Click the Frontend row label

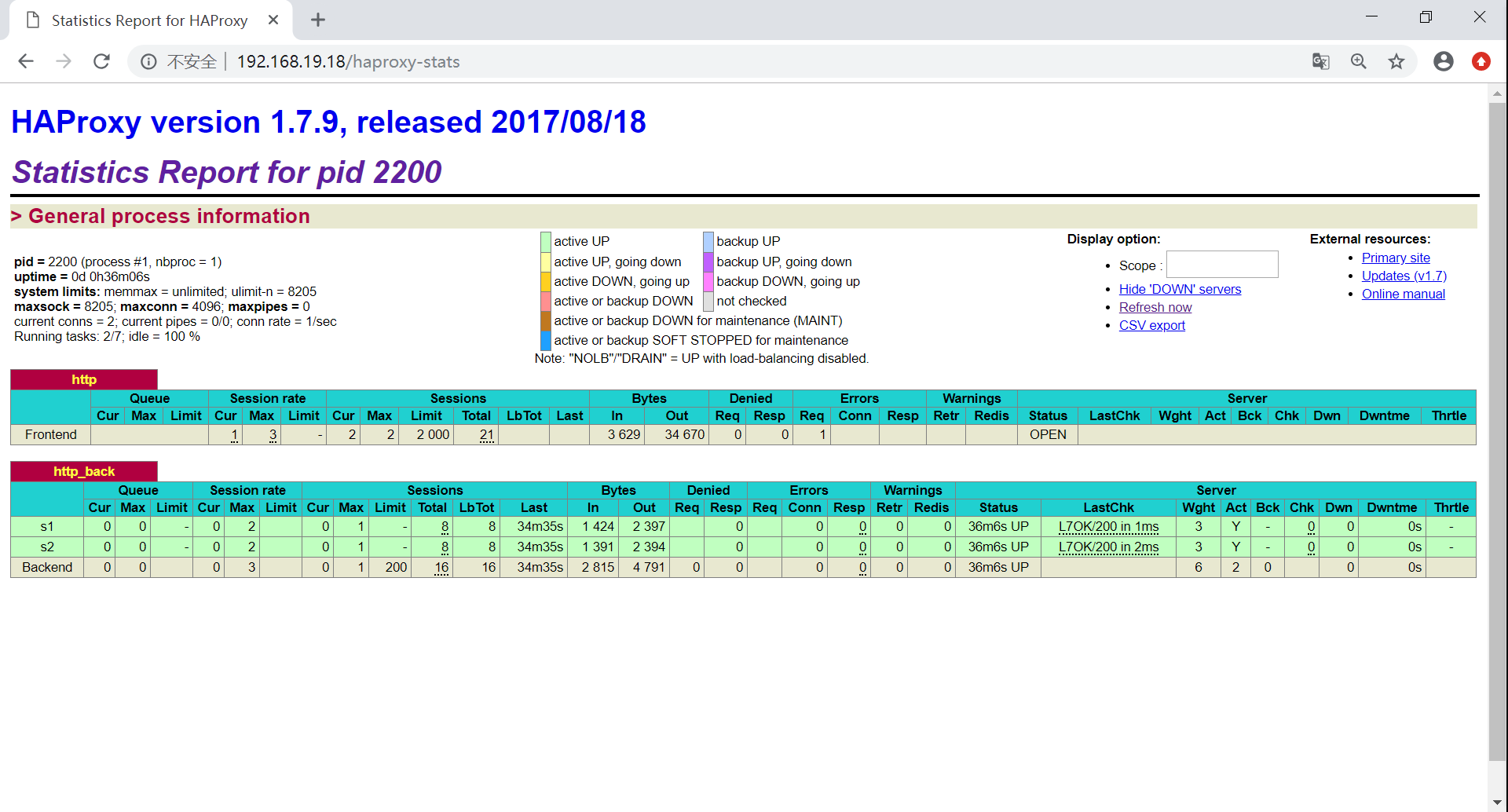(51, 434)
